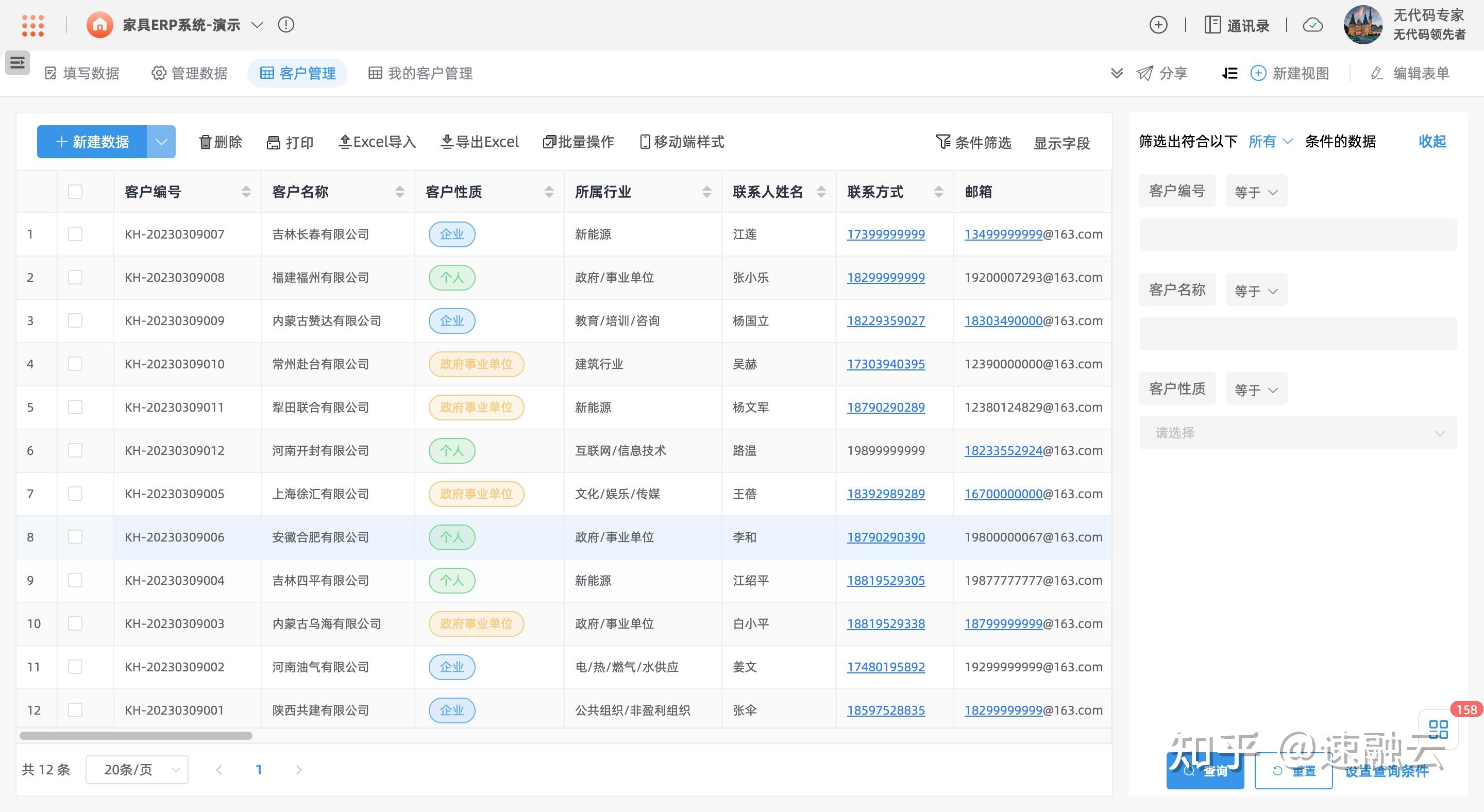Check the checkbox for row KH-20230309007

(75, 234)
